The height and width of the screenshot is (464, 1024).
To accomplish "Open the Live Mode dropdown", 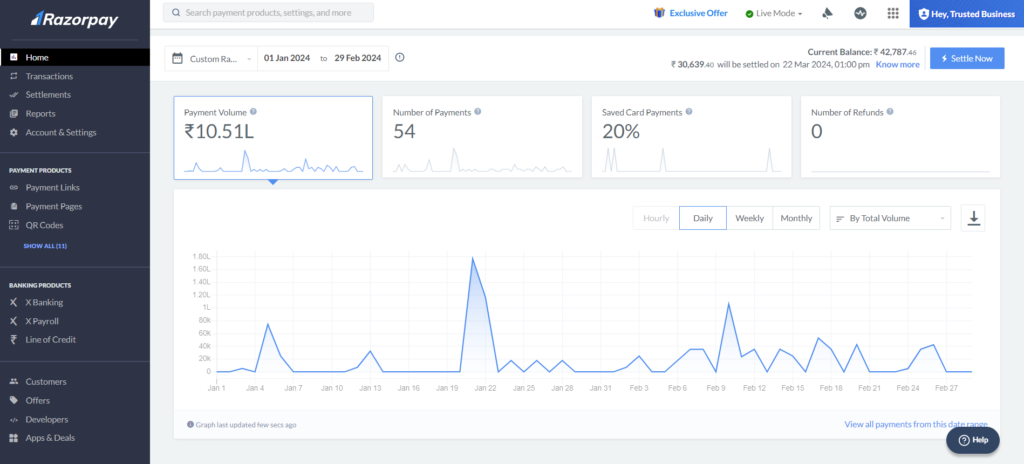I will 774,14.
